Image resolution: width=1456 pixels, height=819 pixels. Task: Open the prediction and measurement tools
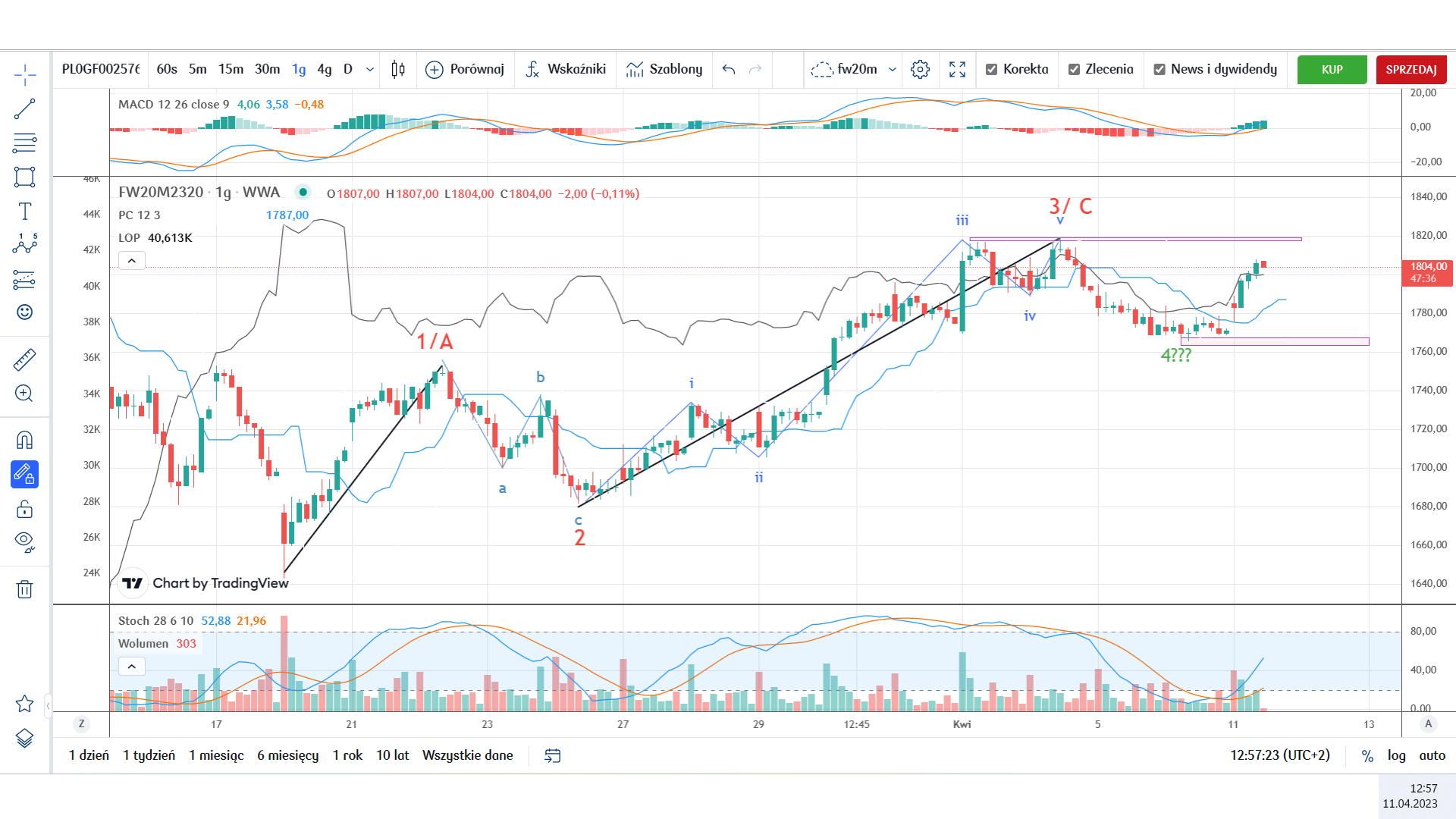point(24,280)
